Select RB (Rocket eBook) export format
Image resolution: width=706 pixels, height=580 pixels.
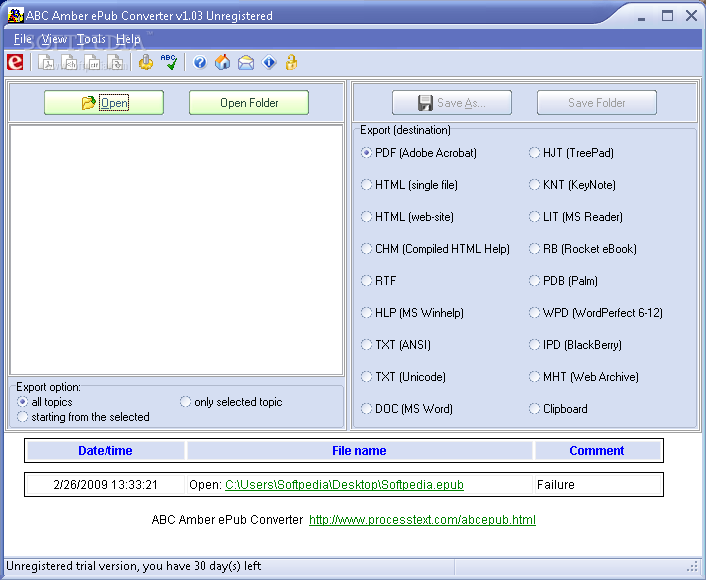pos(583,249)
